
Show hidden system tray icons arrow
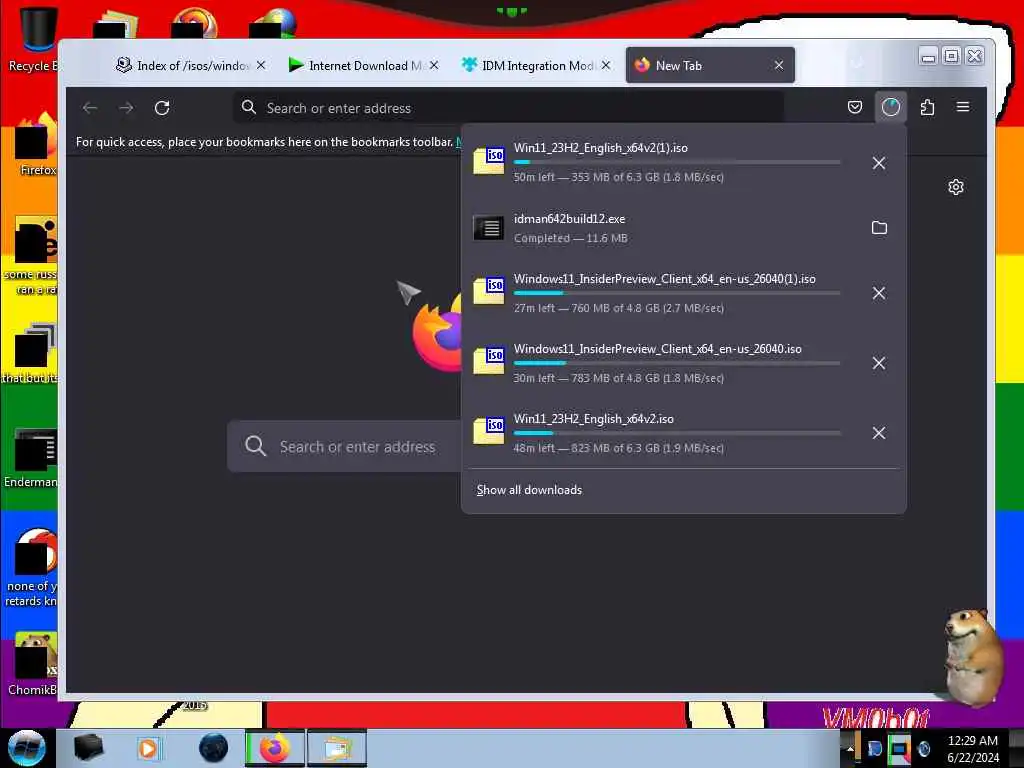click(x=850, y=748)
